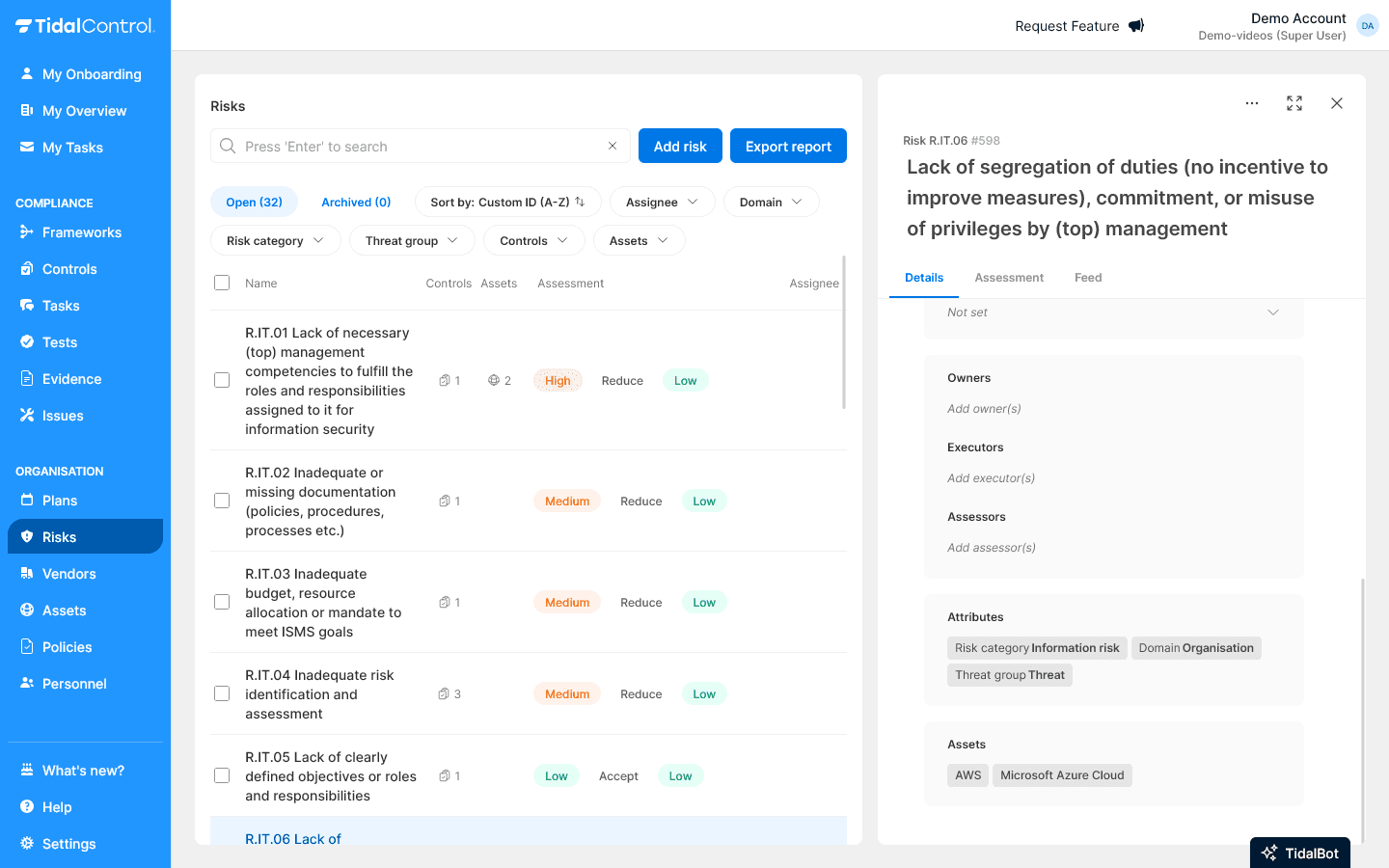The image size is (1389, 868).
Task: Show the Archived (0) risks tab
Action: (356, 203)
